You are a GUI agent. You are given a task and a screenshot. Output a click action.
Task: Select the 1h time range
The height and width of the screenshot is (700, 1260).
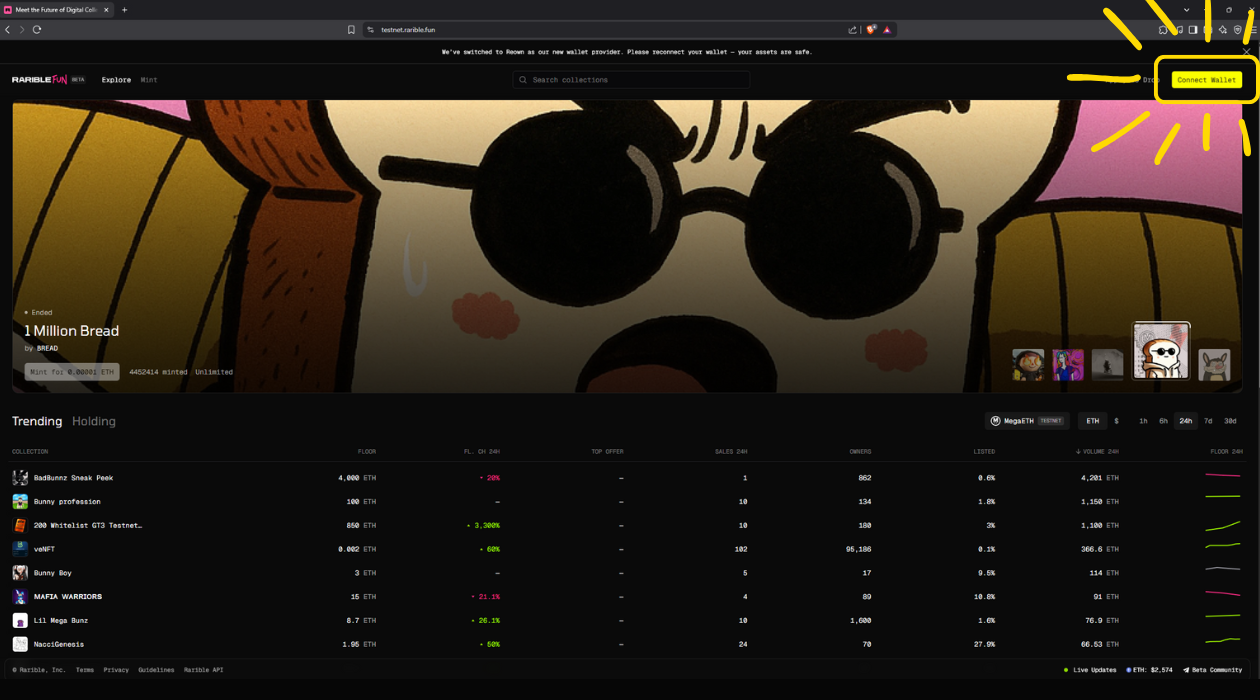point(1143,421)
